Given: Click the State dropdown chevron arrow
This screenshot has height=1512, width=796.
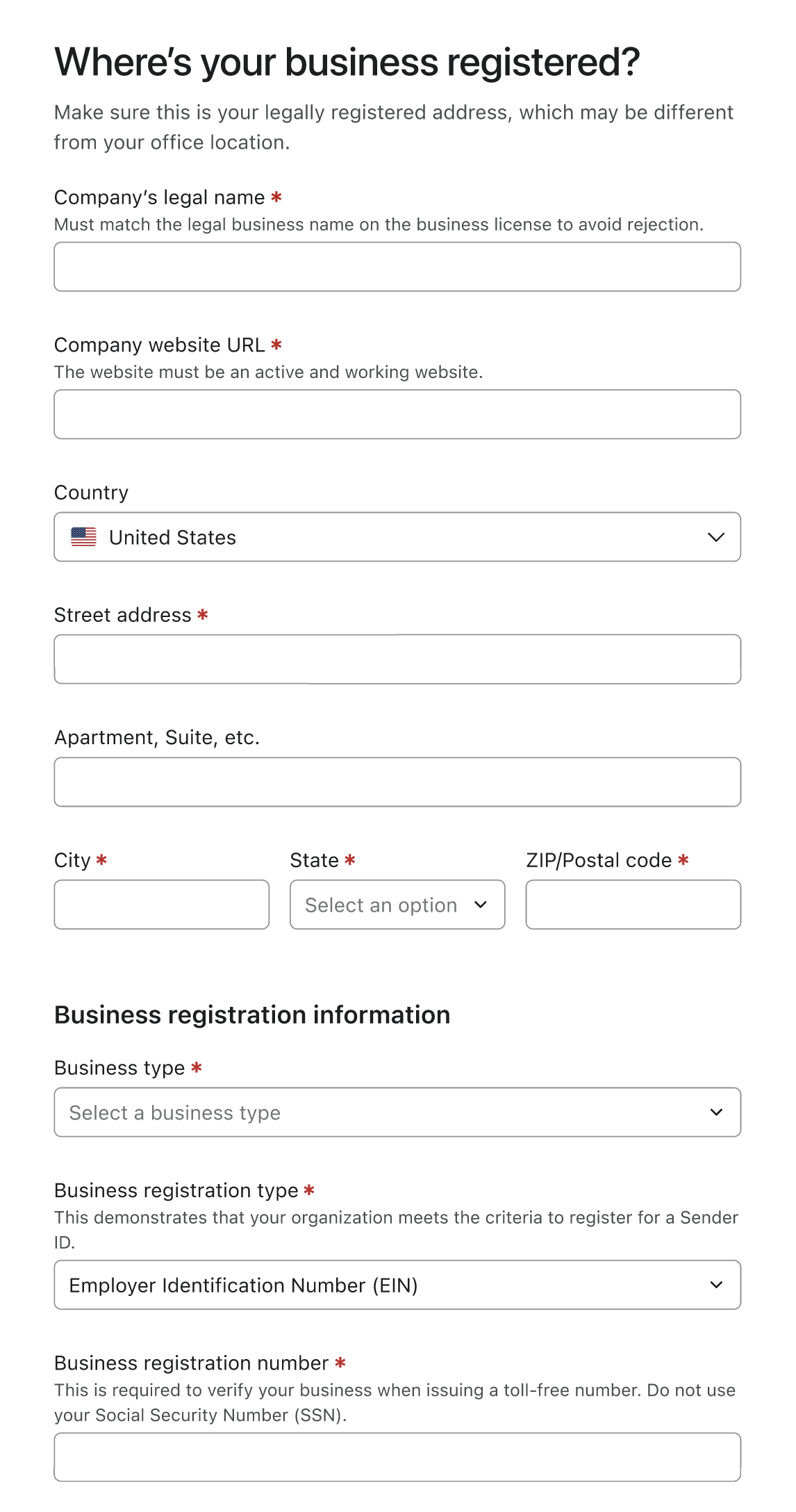Looking at the screenshot, I should 480,905.
